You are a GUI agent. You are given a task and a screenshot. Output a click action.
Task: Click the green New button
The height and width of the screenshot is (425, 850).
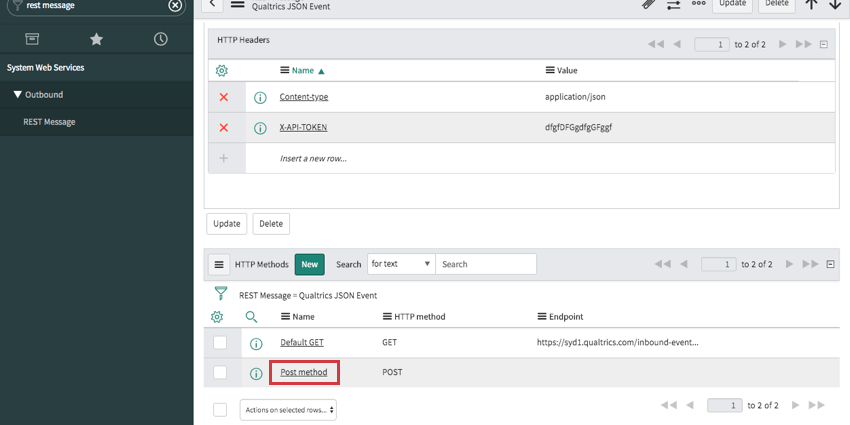tap(309, 264)
